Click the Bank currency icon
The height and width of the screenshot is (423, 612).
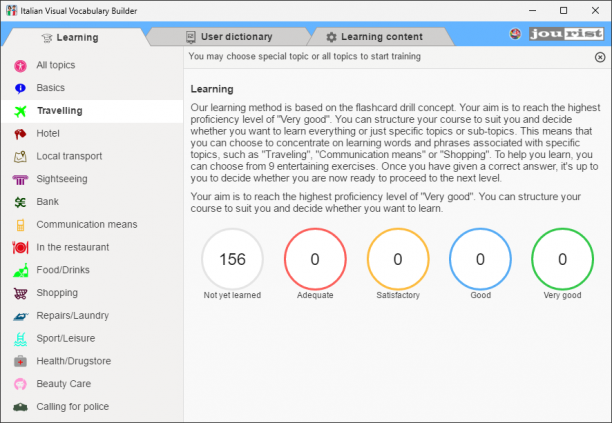20,202
